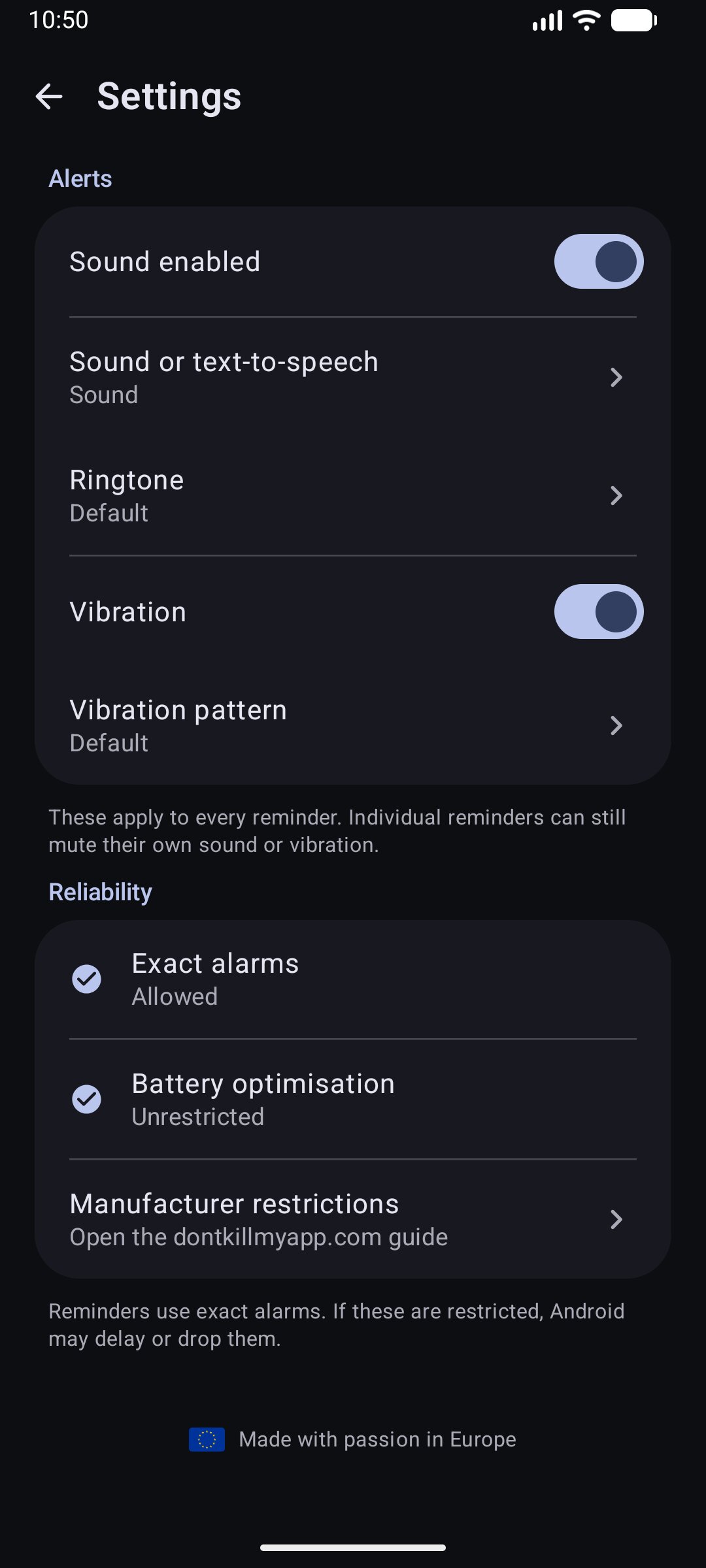This screenshot has height=1568, width=706.
Task: Tap the EU flag icon
Action: pyautogui.click(x=207, y=1439)
